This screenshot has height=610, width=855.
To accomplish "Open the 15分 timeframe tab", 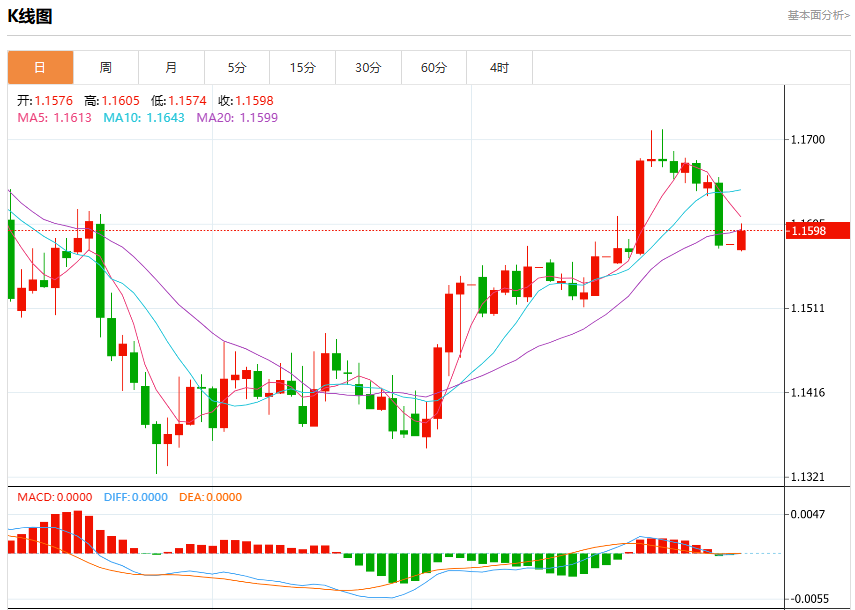I will pos(303,68).
